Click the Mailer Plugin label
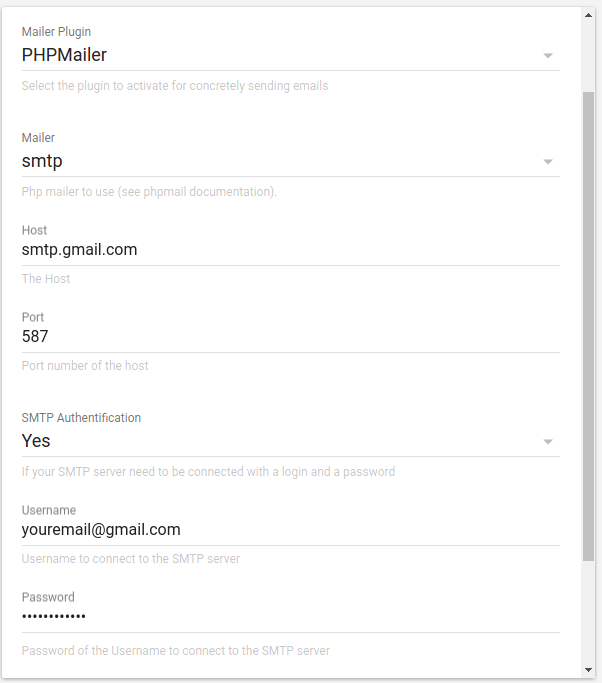The image size is (602, 683). click(x=56, y=32)
